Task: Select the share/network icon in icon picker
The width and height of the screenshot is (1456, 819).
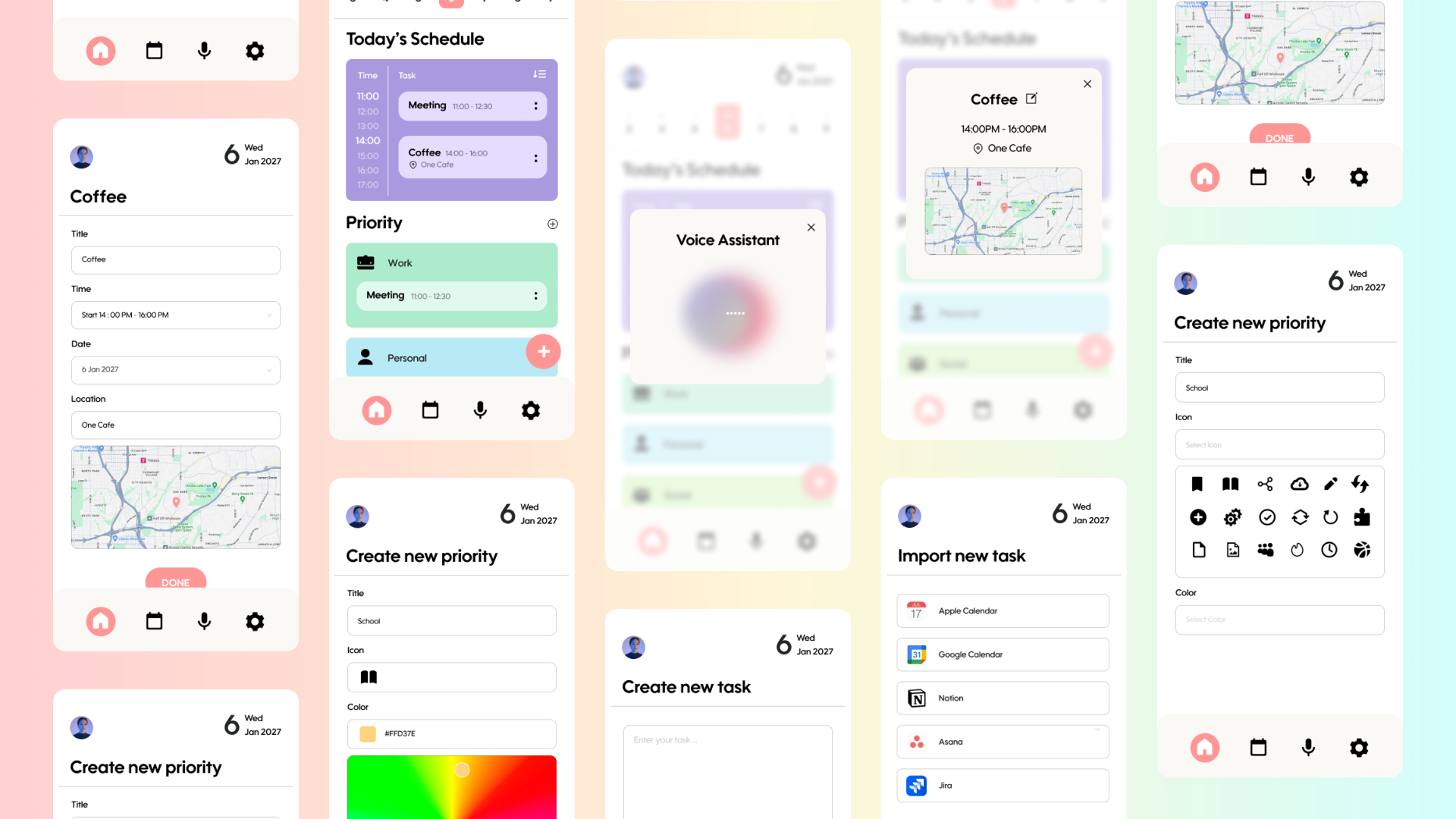Action: (x=1265, y=484)
